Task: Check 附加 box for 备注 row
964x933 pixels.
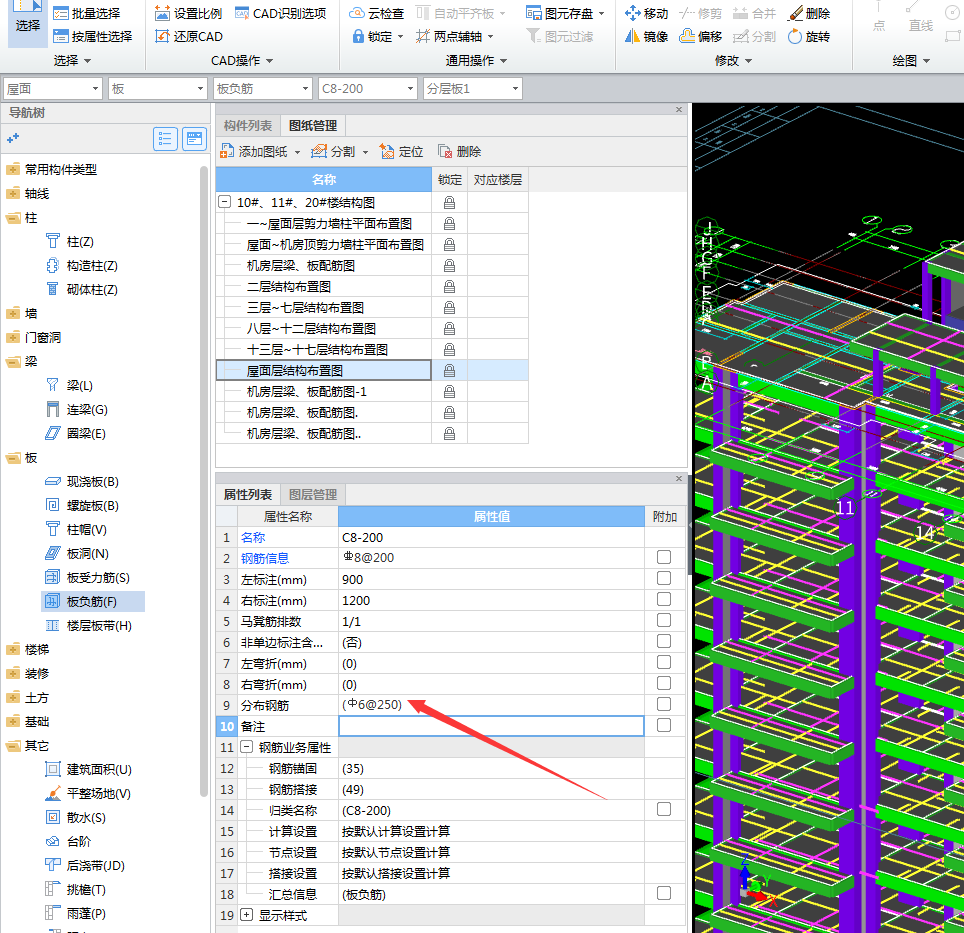Action: 664,725
